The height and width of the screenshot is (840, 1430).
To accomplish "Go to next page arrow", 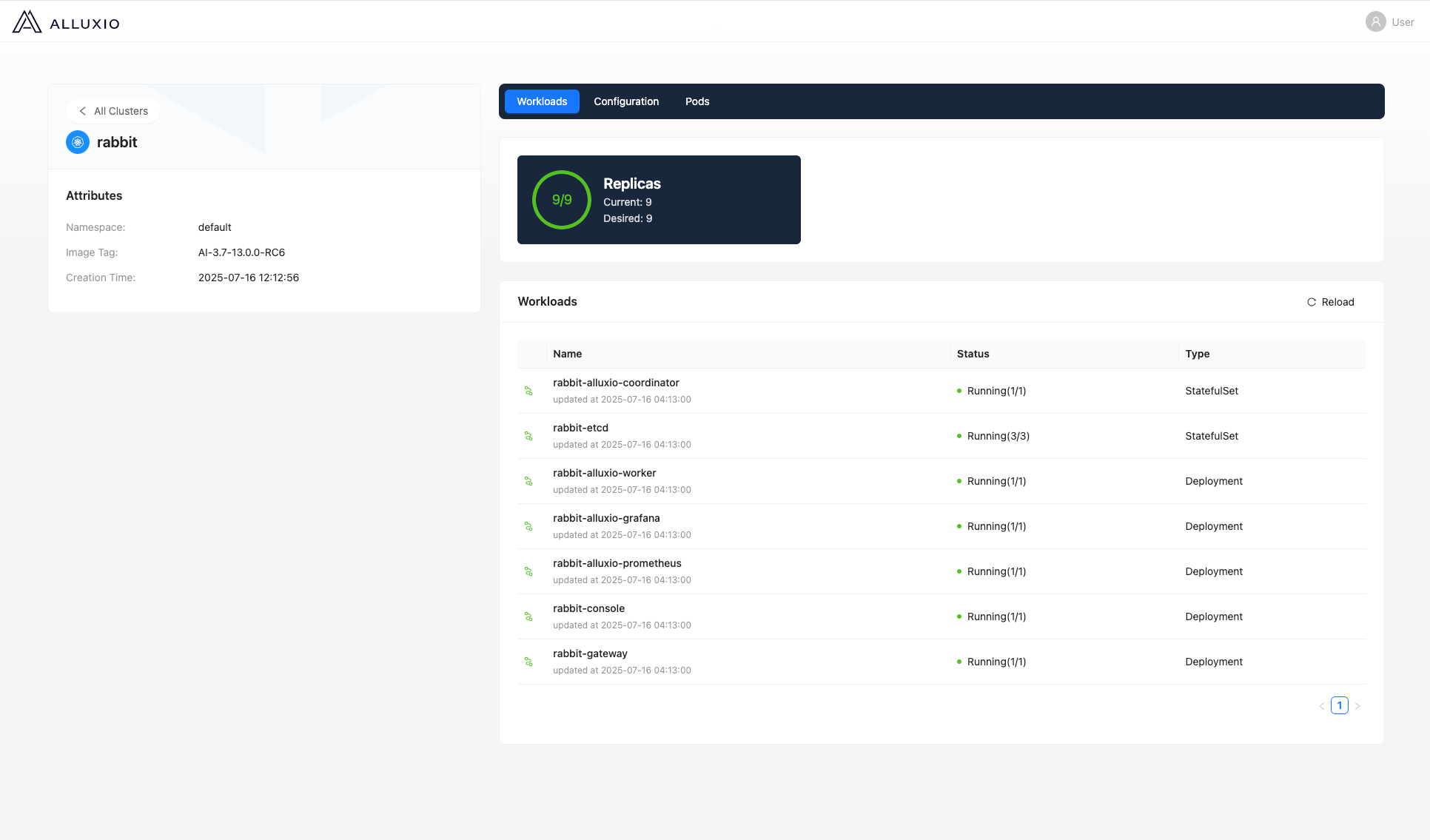I will [1357, 706].
